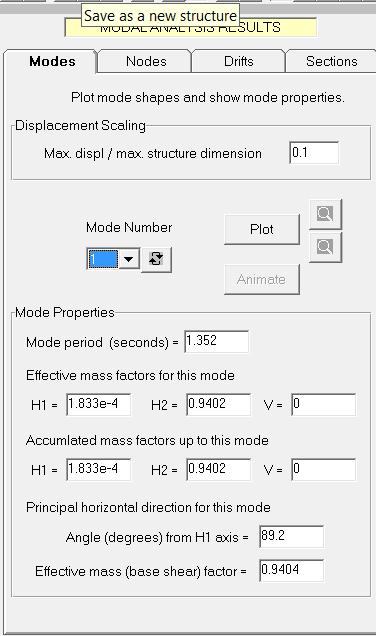Select the Modes tab
376x636 pixels.
coord(52,61)
